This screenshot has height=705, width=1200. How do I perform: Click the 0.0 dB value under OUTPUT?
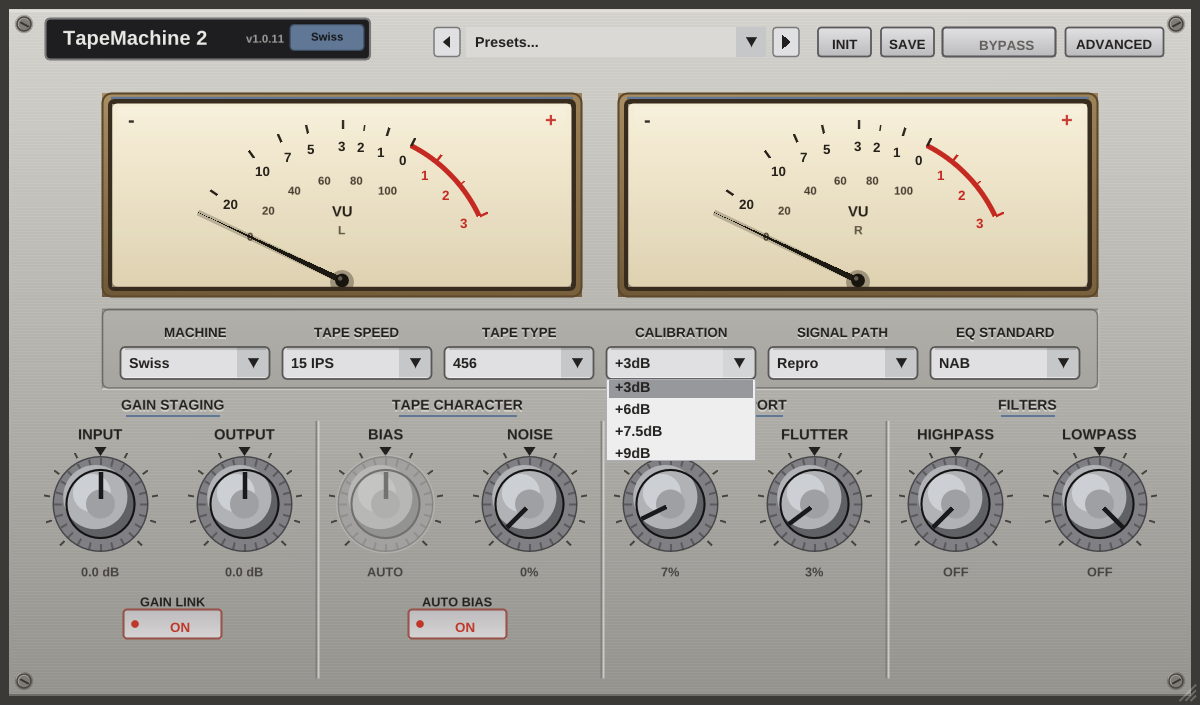(244, 572)
